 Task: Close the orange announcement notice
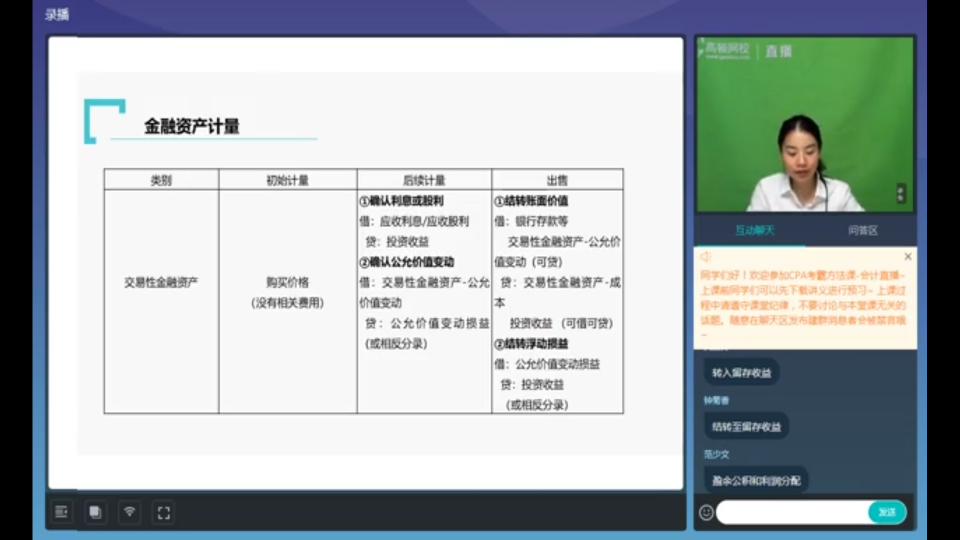click(x=908, y=257)
